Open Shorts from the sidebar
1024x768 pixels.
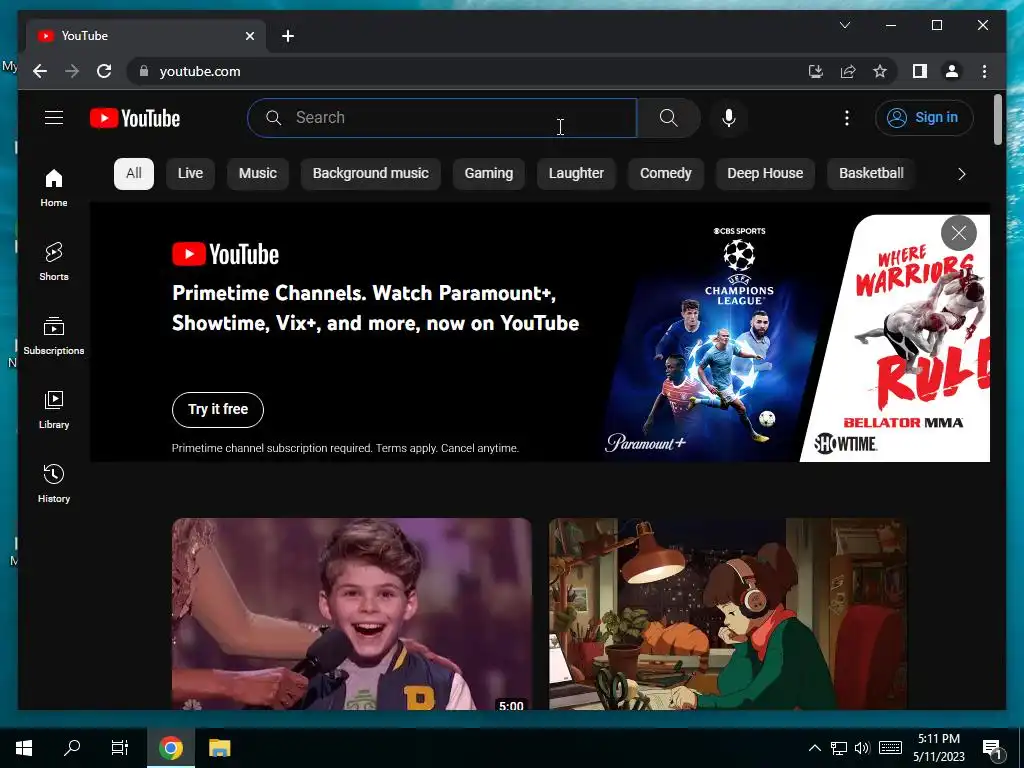(54, 261)
